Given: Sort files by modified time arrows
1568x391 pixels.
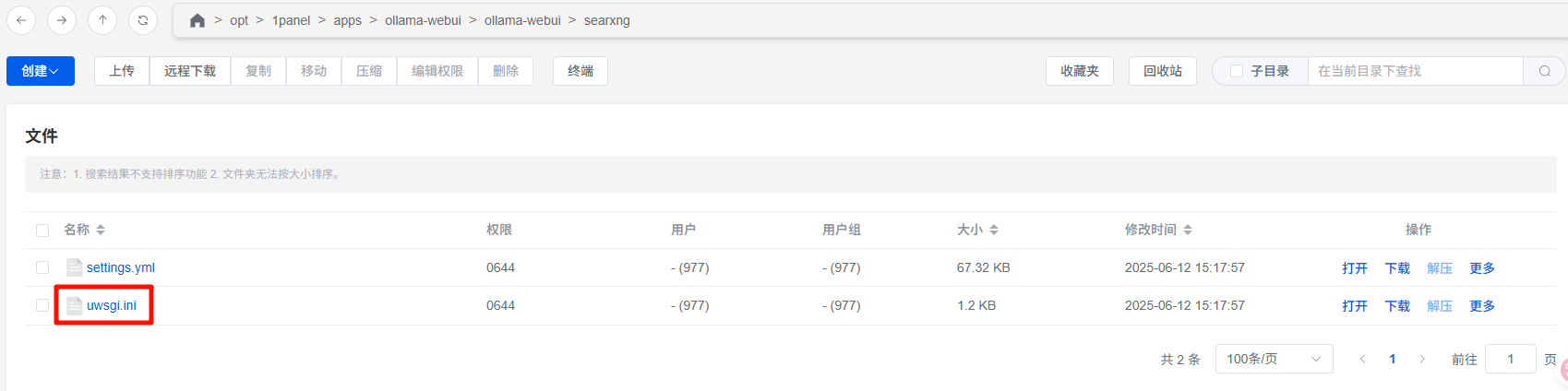Looking at the screenshot, I should [1188, 230].
